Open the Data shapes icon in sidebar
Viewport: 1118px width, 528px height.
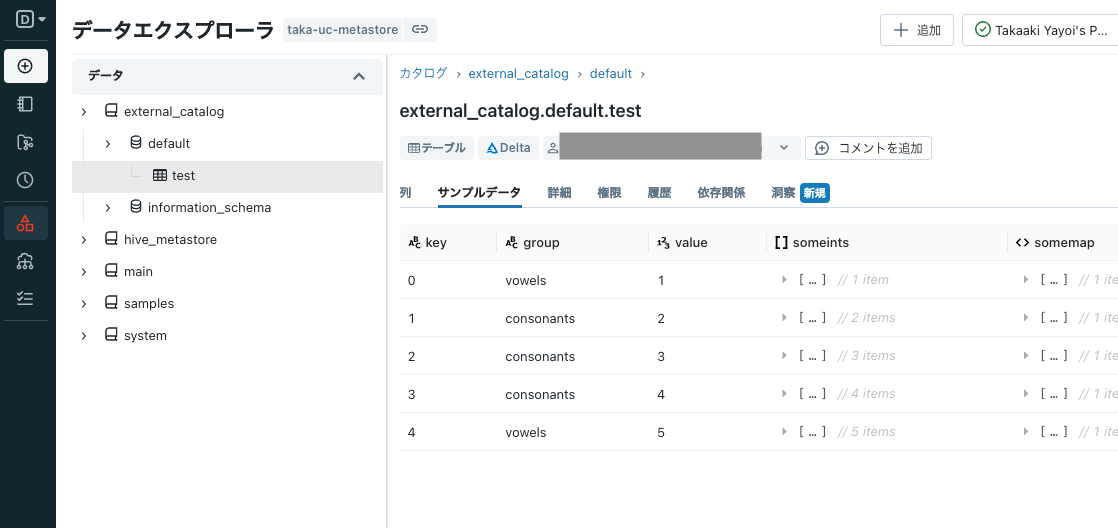[26, 223]
